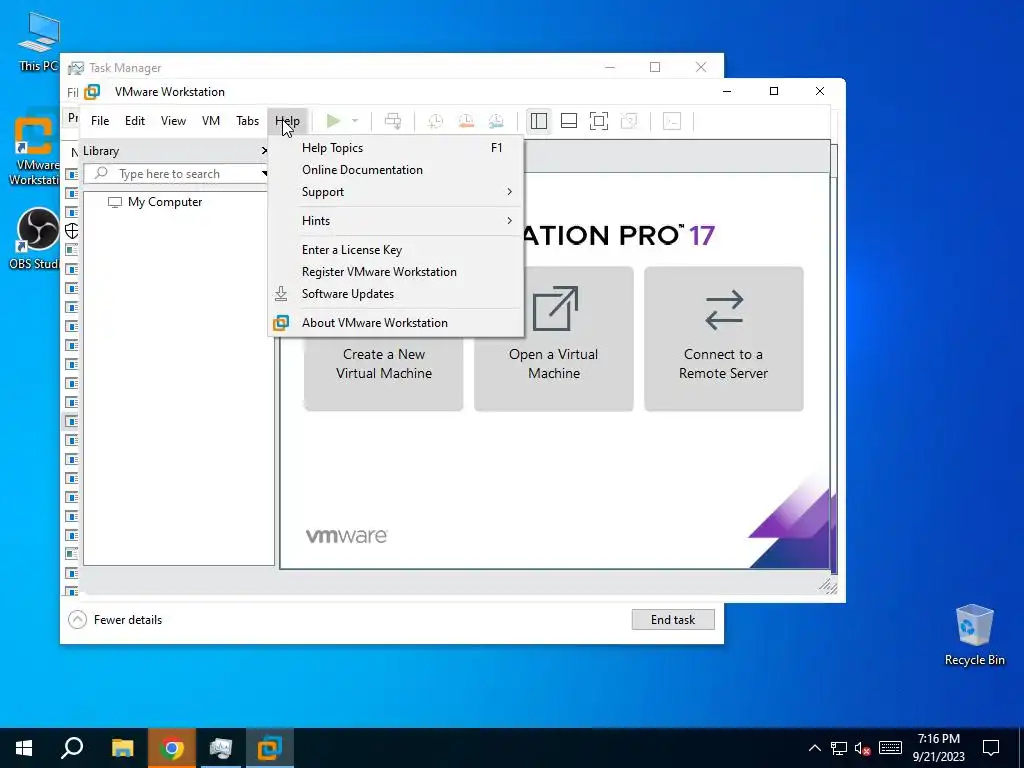1024x768 pixels.
Task: Open File Explorer from taskbar
Action: (x=122, y=748)
